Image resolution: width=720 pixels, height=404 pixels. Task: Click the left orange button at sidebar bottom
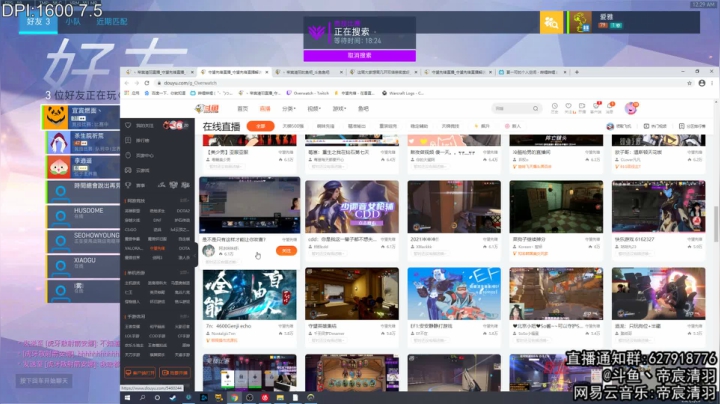(140, 373)
